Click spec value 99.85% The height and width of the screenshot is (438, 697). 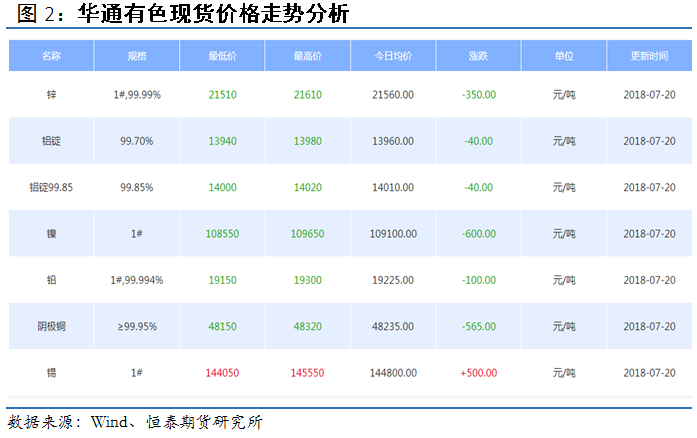click(x=136, y=187)
